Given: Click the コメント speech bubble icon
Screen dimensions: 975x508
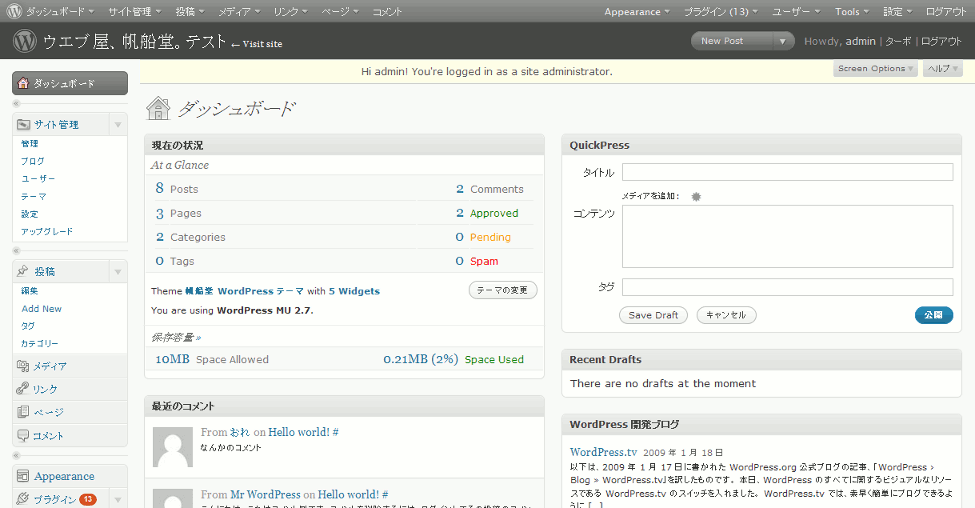Looking at the screenshot, I should pyautogui.click(x=23, y=435).
